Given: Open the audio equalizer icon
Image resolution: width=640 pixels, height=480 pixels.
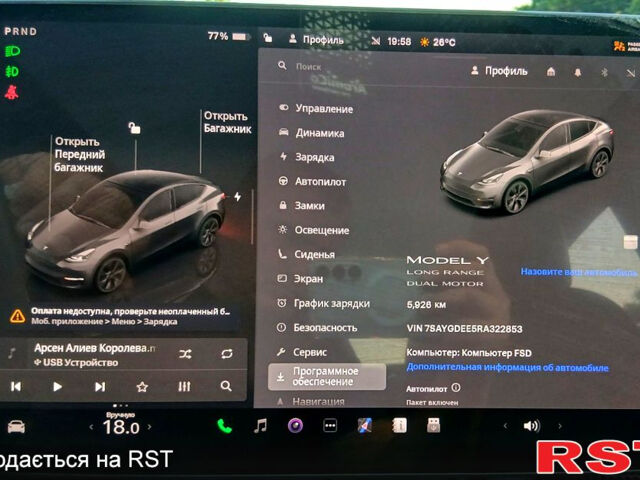Looking at the screenshot, I should pyautogui.click(x=184, y=386).
